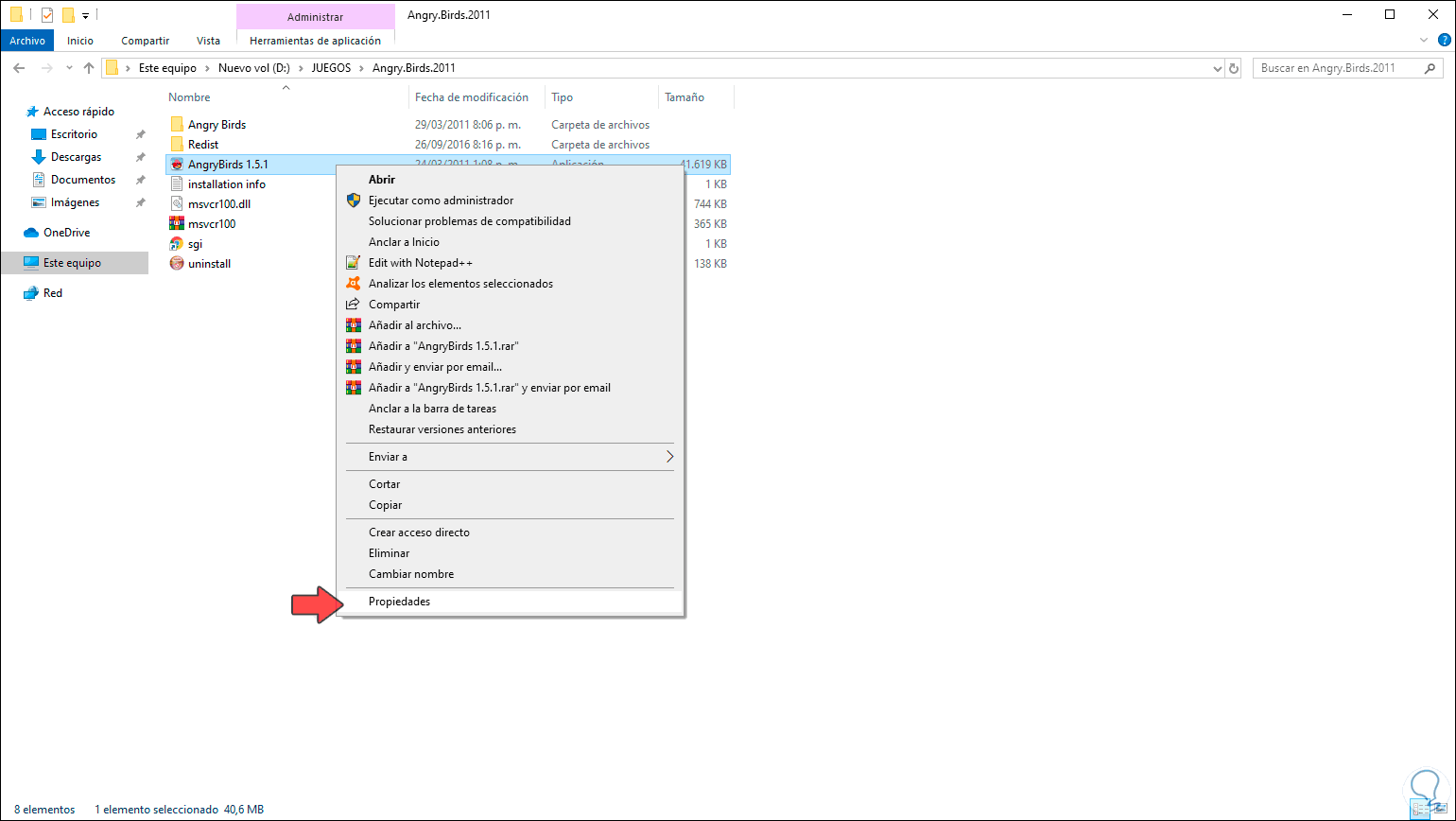
Task: Click the Avast scan icon in context menu
Action: pos(354,284)
